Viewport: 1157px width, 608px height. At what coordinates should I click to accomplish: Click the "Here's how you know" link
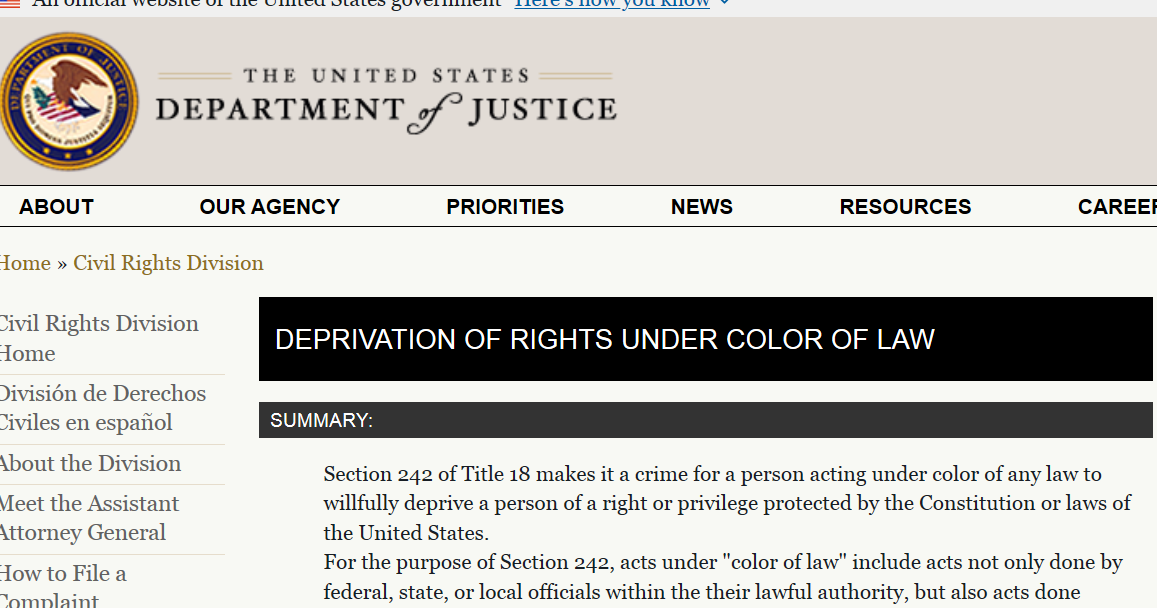click(611, 3)
